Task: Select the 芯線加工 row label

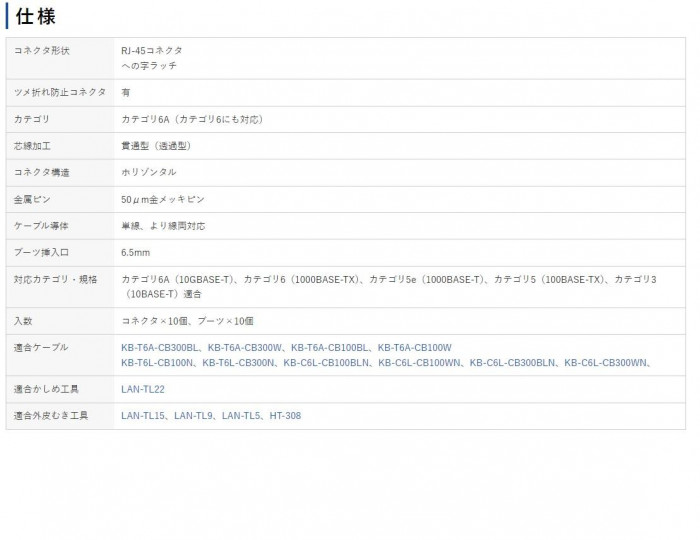Action: tap(32, 145)
